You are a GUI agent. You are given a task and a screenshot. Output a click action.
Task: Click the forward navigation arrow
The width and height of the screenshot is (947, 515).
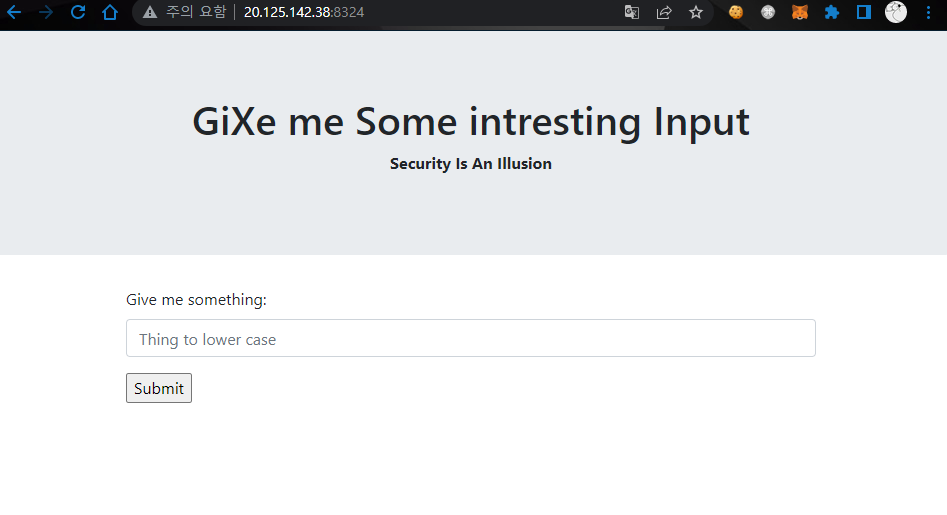click(x=46, y=12)
